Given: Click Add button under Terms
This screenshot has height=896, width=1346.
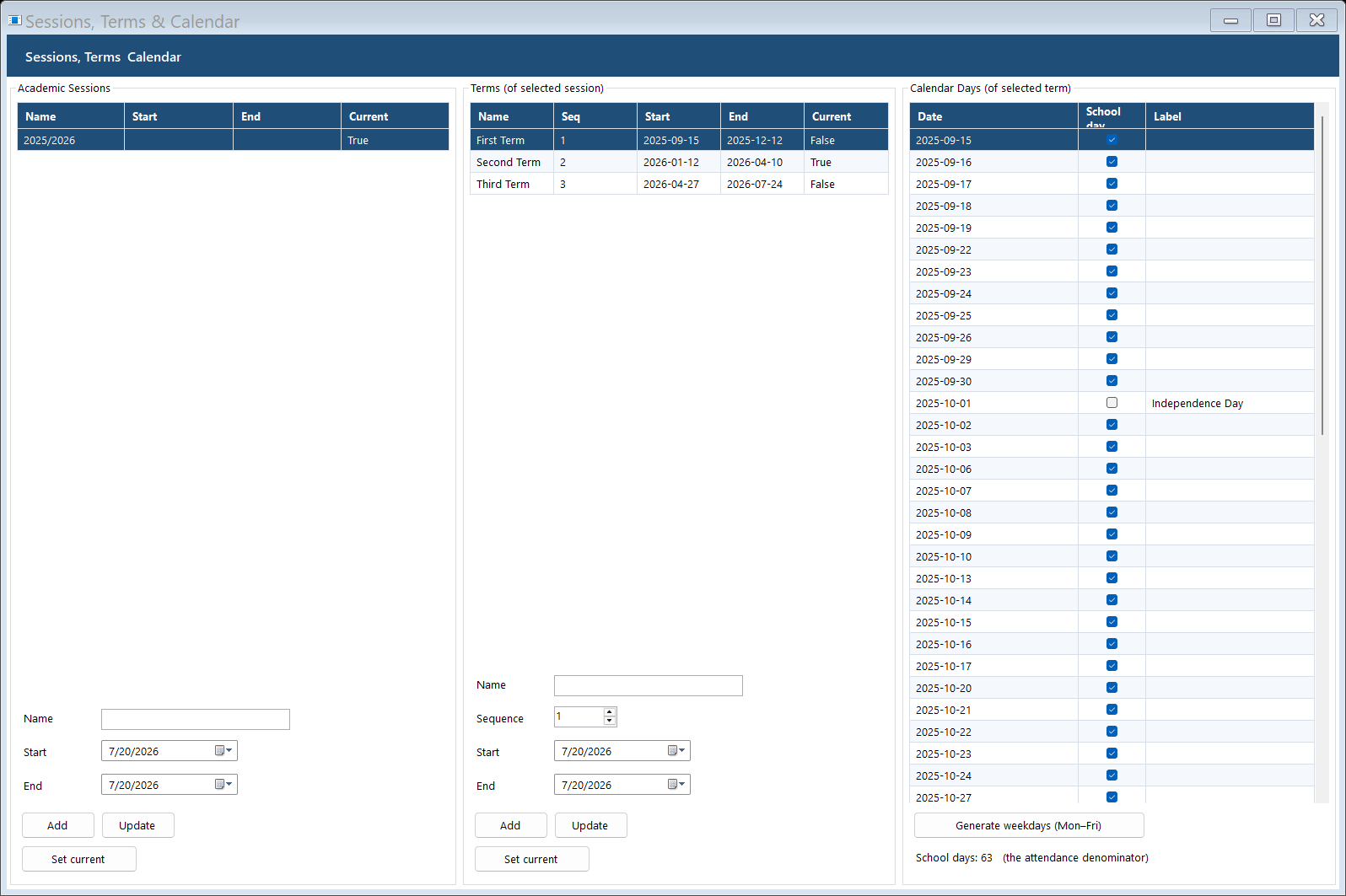Looking at the screenshot, I should pyautogui.click(x=510, y=825).
